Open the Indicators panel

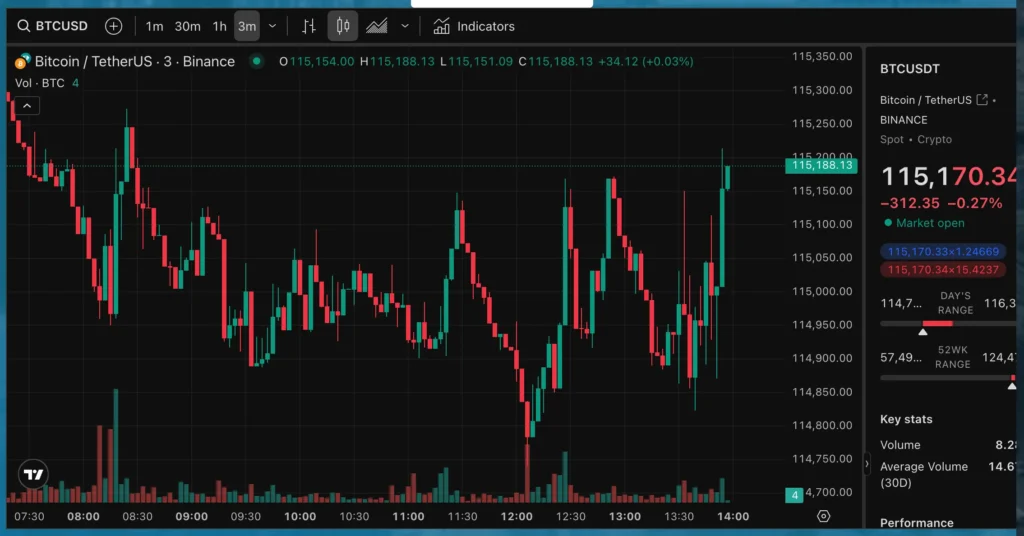coord(474,26)
